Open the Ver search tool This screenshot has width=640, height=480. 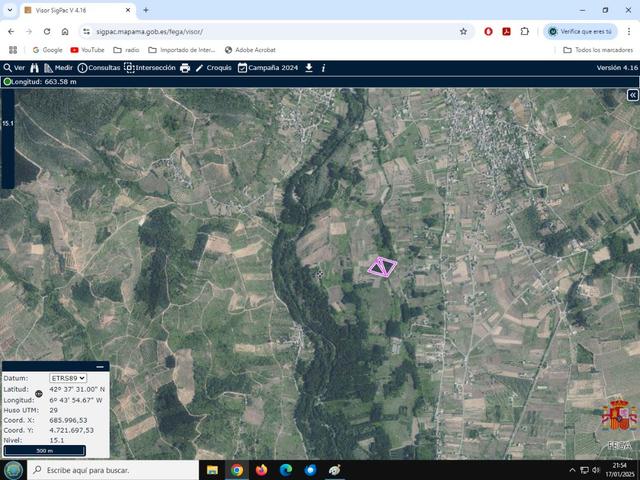click(x=14, y=67)
